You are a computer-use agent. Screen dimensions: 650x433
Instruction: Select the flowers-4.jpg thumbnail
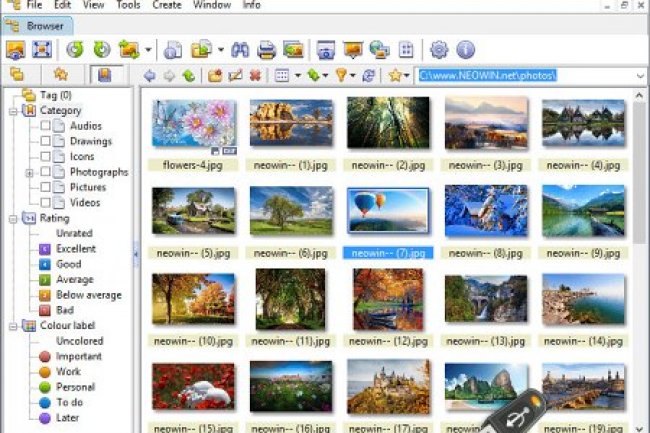(193, 124)
